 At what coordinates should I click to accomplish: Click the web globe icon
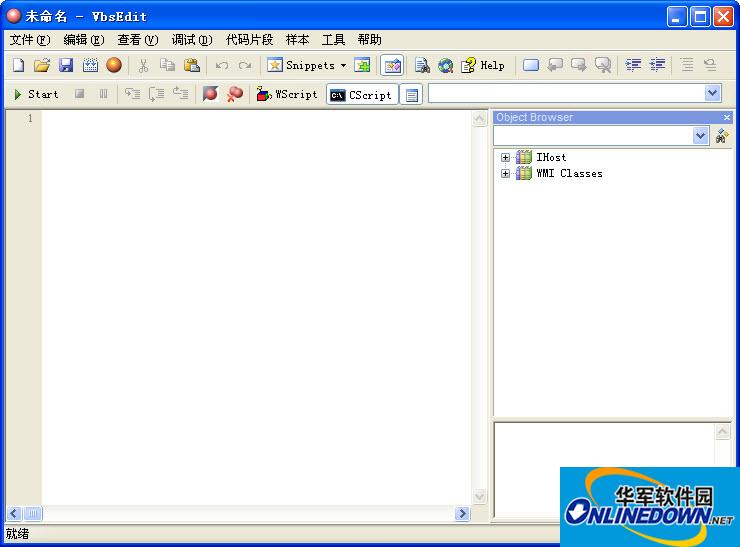pyautogui.click(x=446, y=65)
